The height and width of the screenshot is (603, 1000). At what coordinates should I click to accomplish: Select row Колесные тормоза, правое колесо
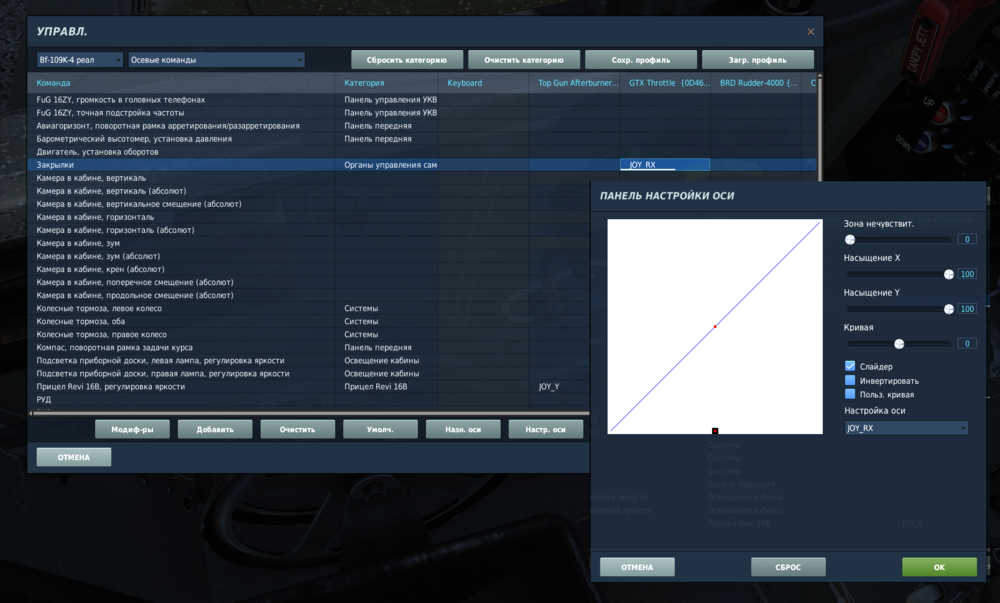[309, 335]
